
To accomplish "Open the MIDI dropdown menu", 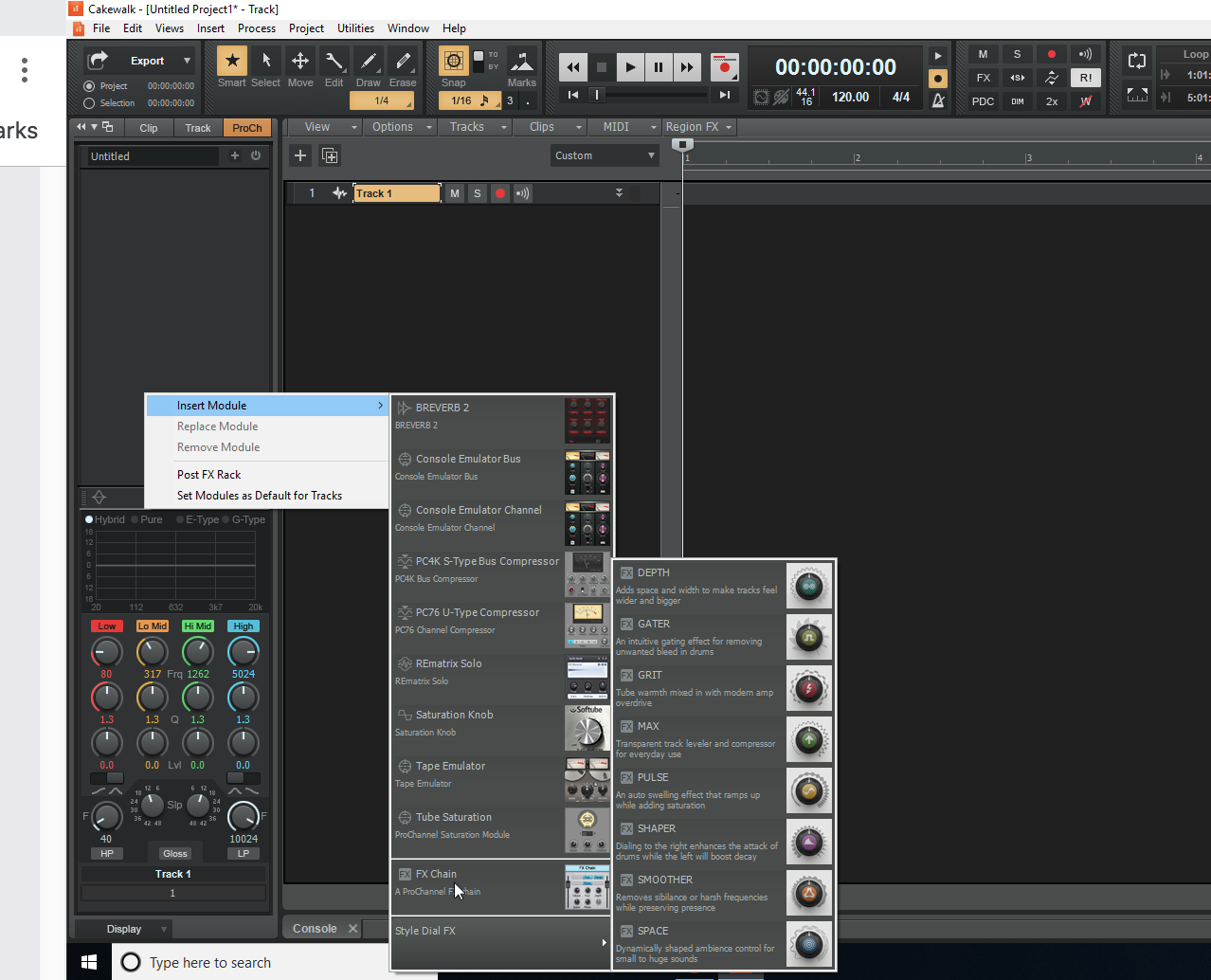I will point(625,127).
